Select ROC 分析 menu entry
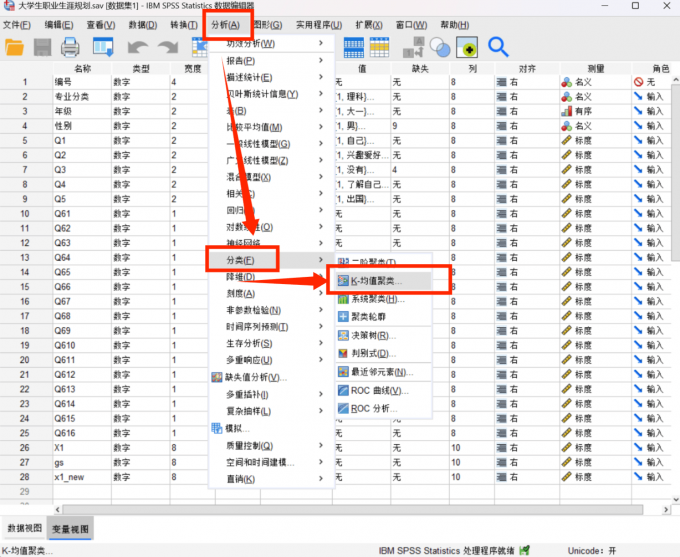 (x=373, y=409)
